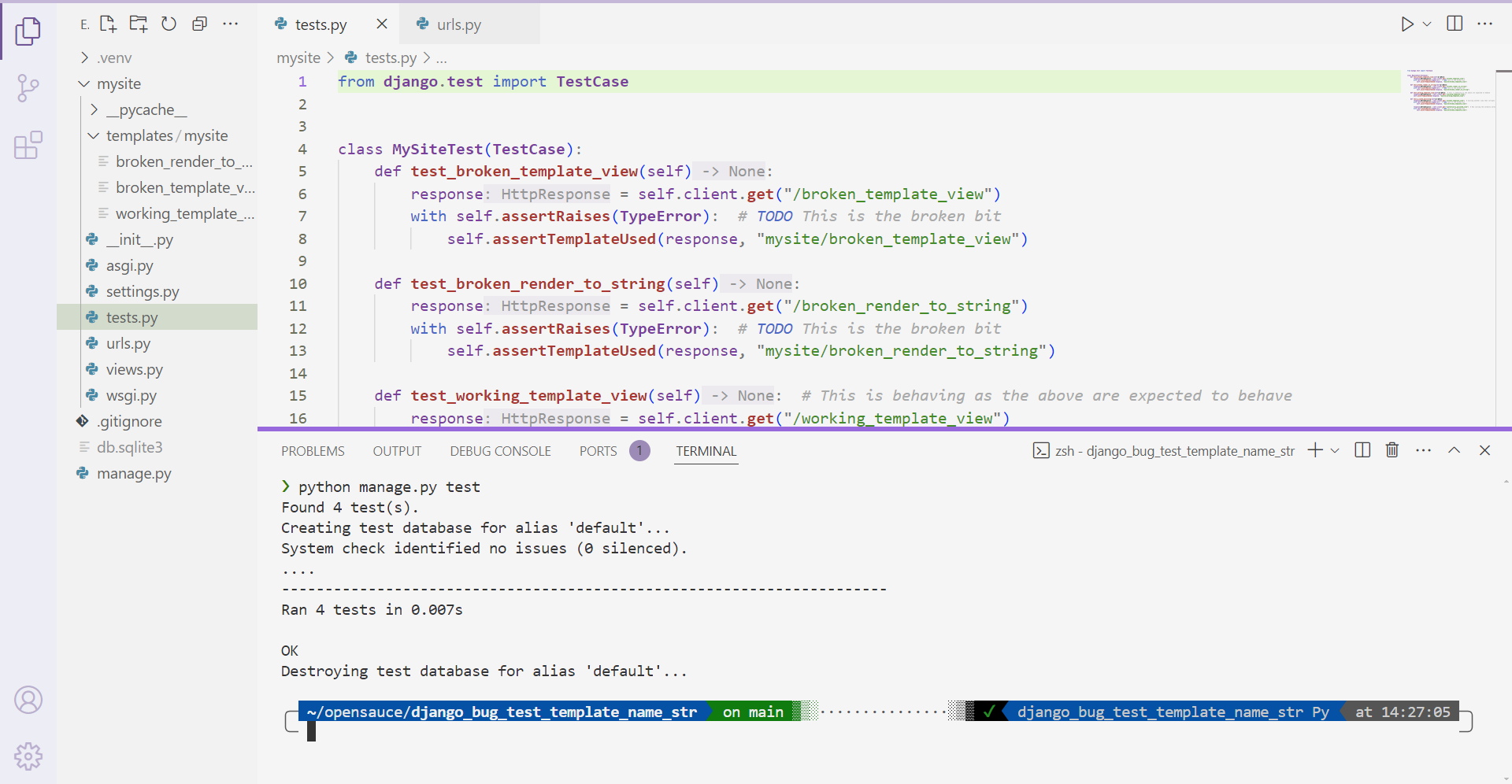Kill the terminal with trash icon
This screenshot has height=784, width=1512.
[x=1392, y=450]
